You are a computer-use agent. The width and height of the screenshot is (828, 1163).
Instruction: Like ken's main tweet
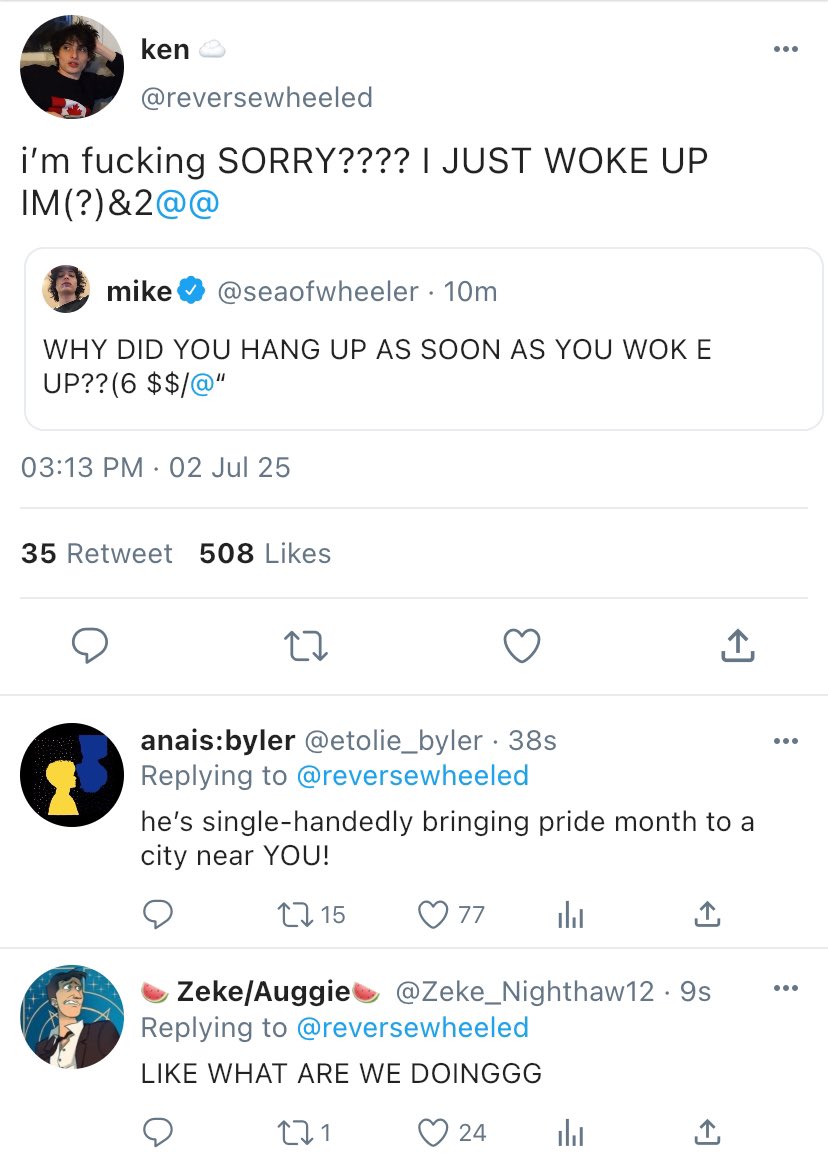521,646
